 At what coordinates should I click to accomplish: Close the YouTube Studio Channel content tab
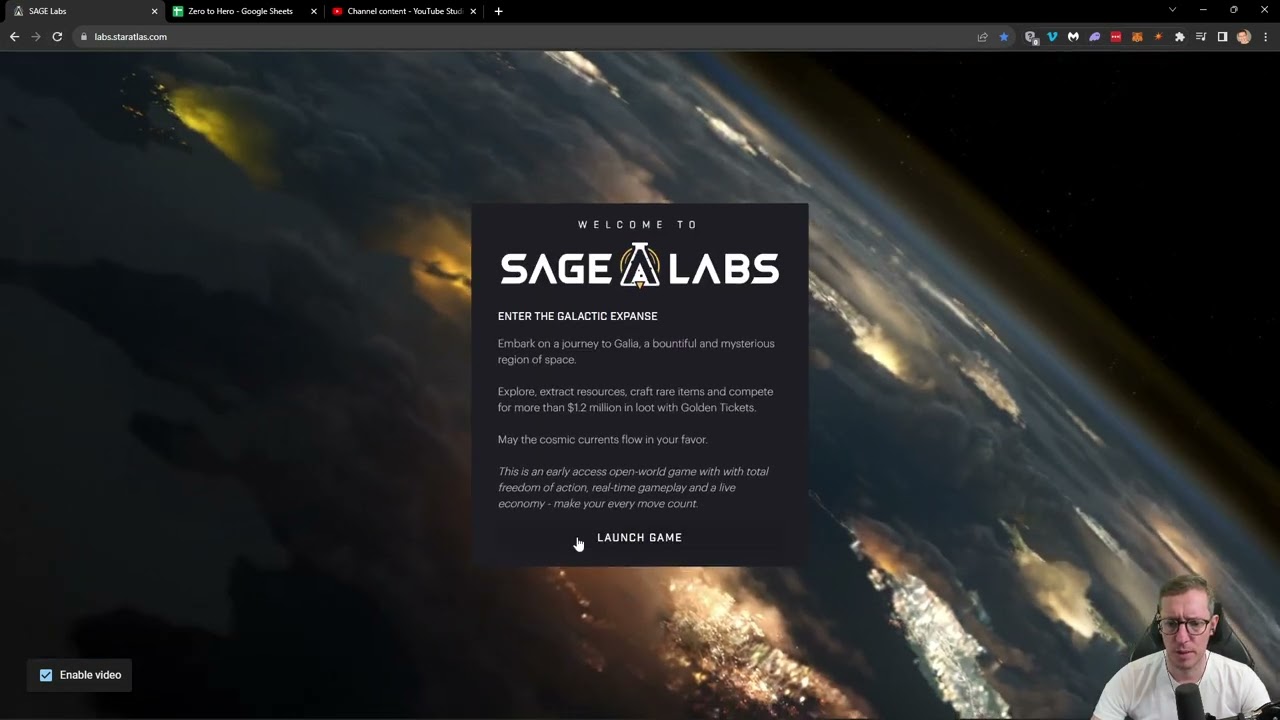(473, 11)
